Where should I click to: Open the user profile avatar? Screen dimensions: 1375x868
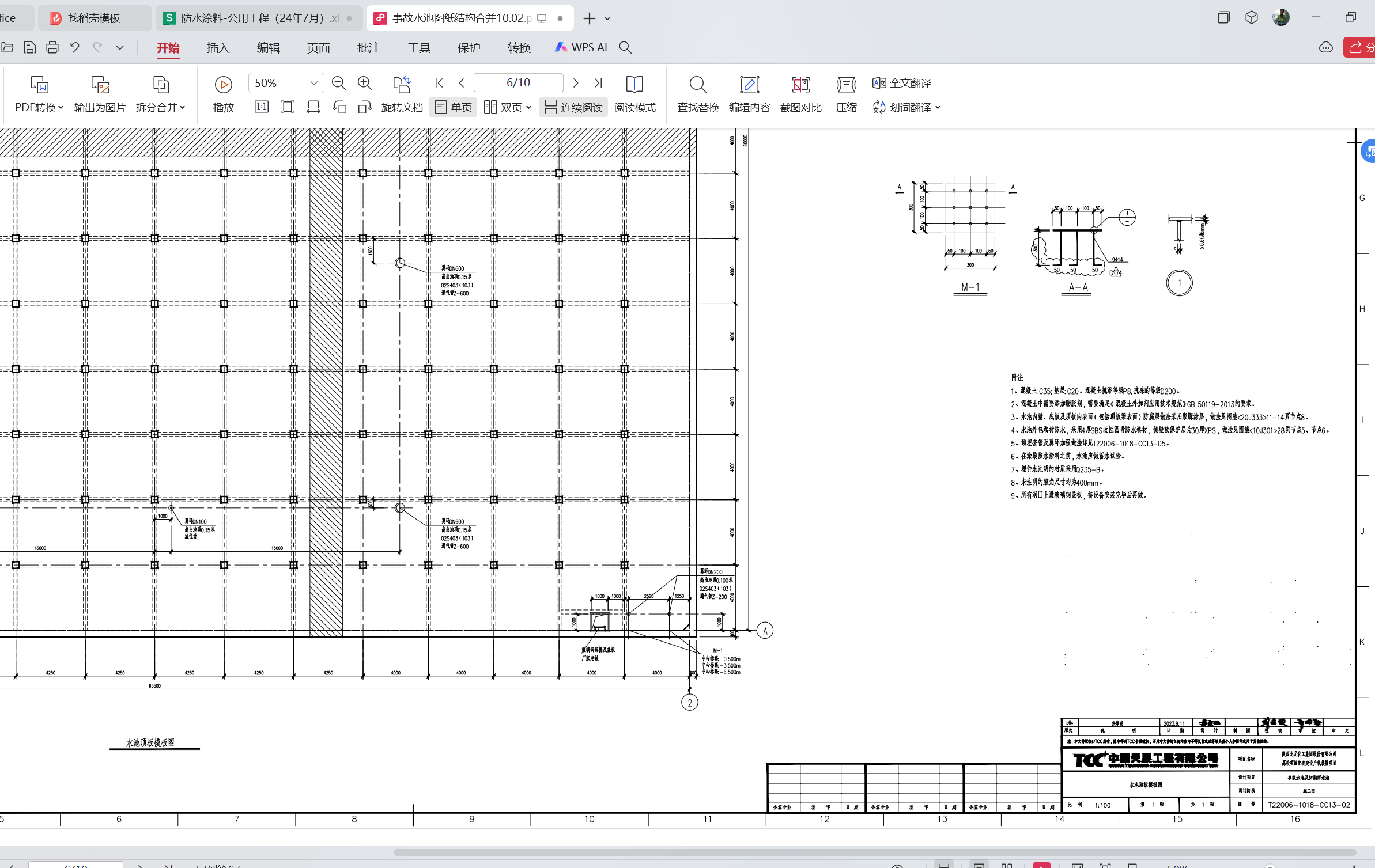(x=1280, y=17)
